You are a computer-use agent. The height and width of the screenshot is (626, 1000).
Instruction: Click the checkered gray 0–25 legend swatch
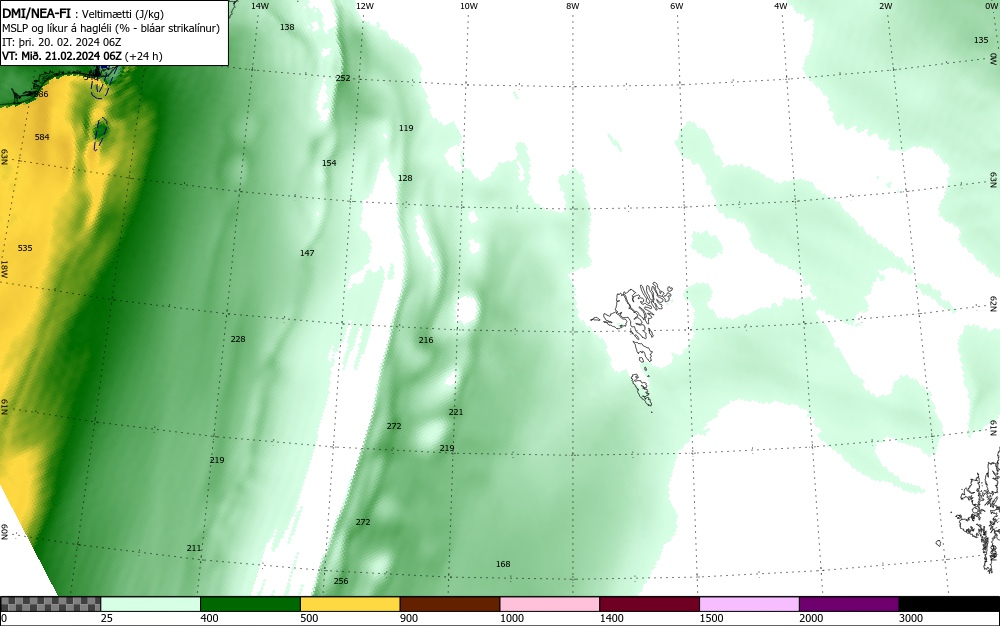(x=50, y=604)
